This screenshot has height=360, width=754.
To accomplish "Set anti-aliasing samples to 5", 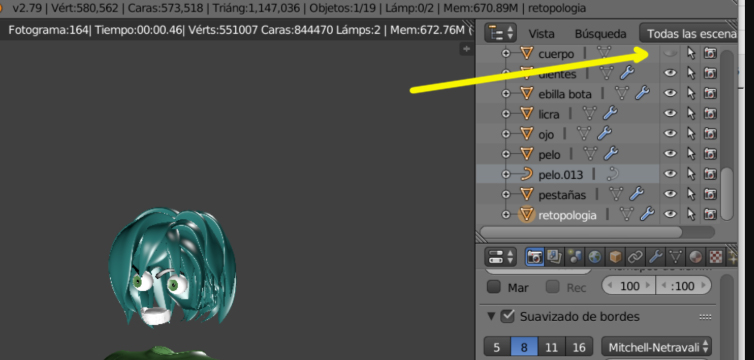I will [496, 347].
